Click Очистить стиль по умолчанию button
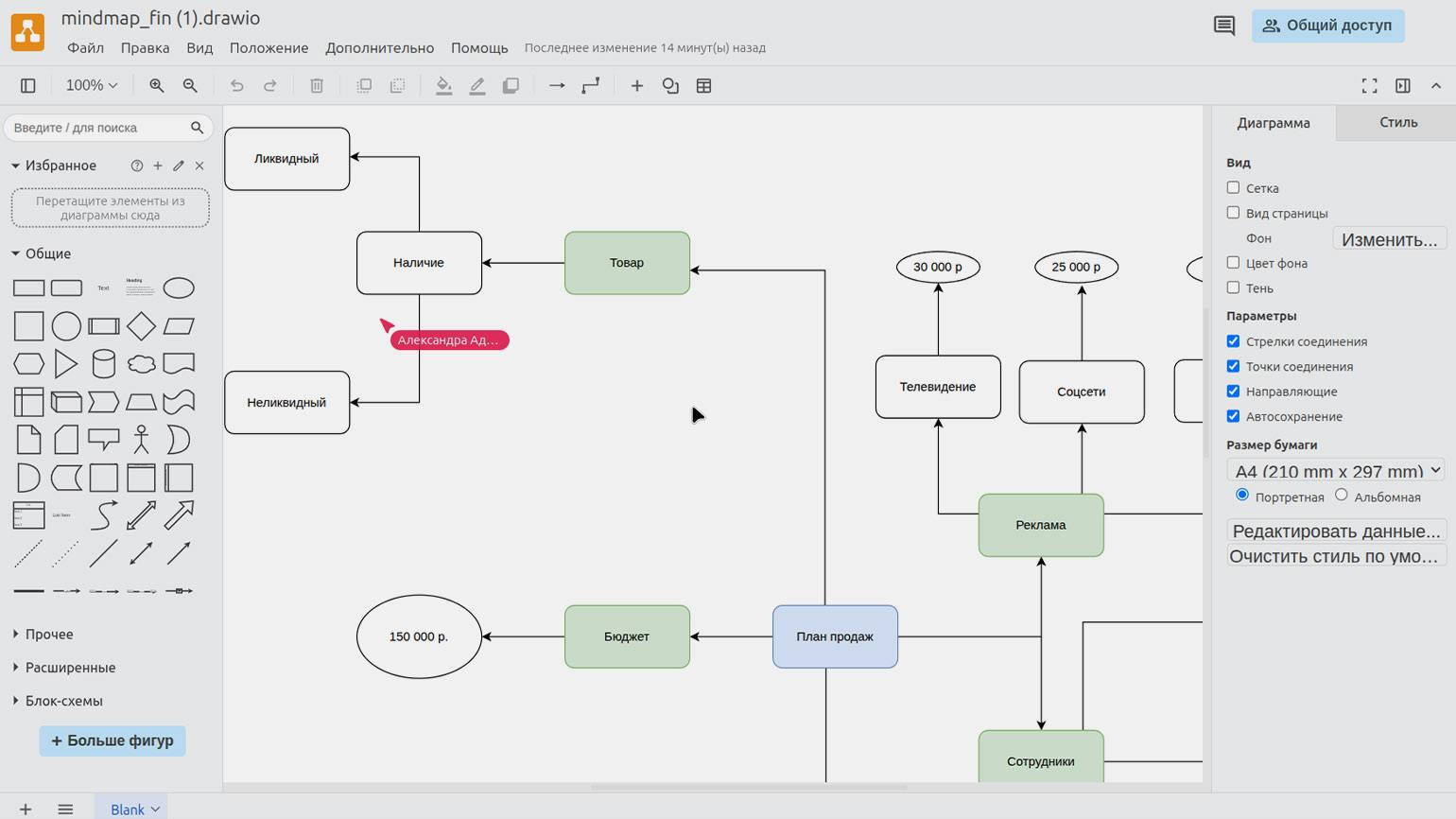Viewport: 1456px width, 819px height. (1336, 556)
